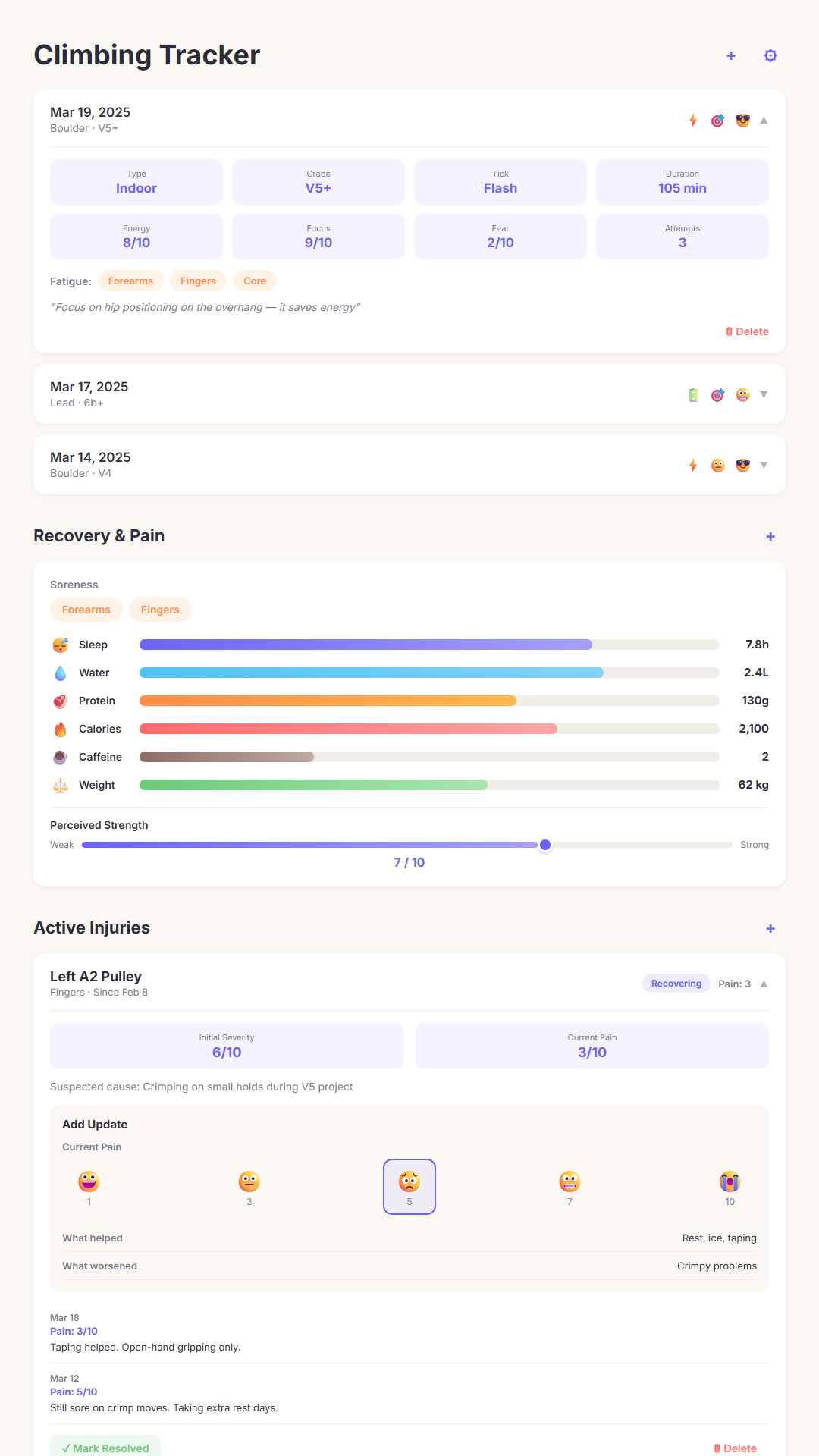This screenshot has height=1456, width=819.
Task: Edit the What worsened field
Action: pos(409,1266)
